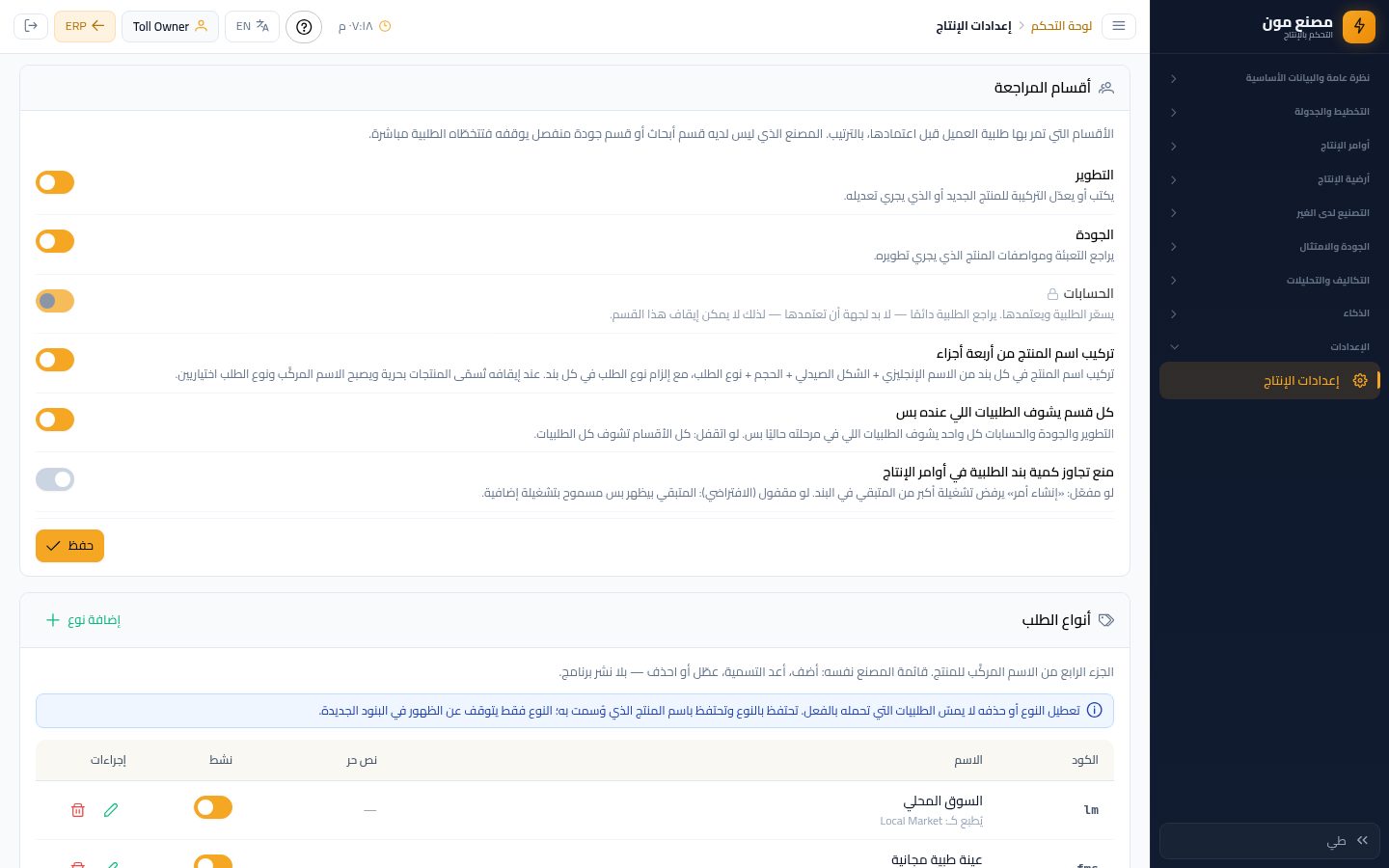Click the الاسم column header
Viewport: 1389px width, 868px height.
point(968,760)
